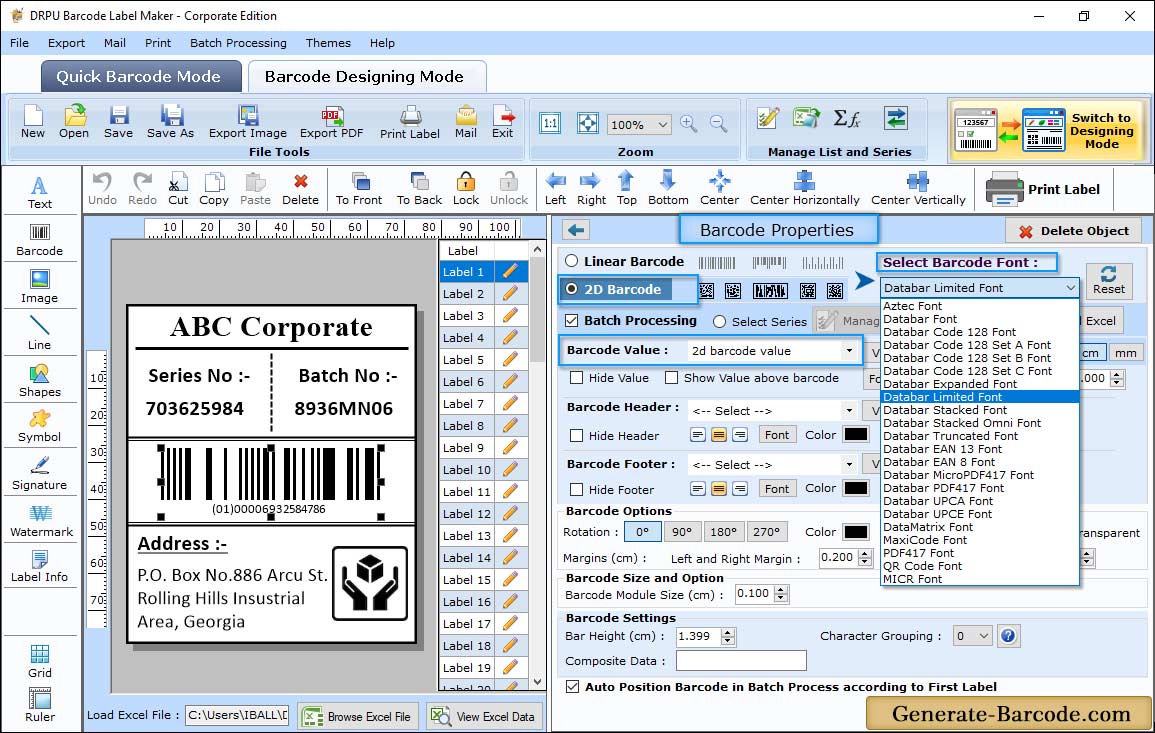Viewport: 1155px width, 733px height.
Task: Click the Delete Object button
Action: point(1073,231)
